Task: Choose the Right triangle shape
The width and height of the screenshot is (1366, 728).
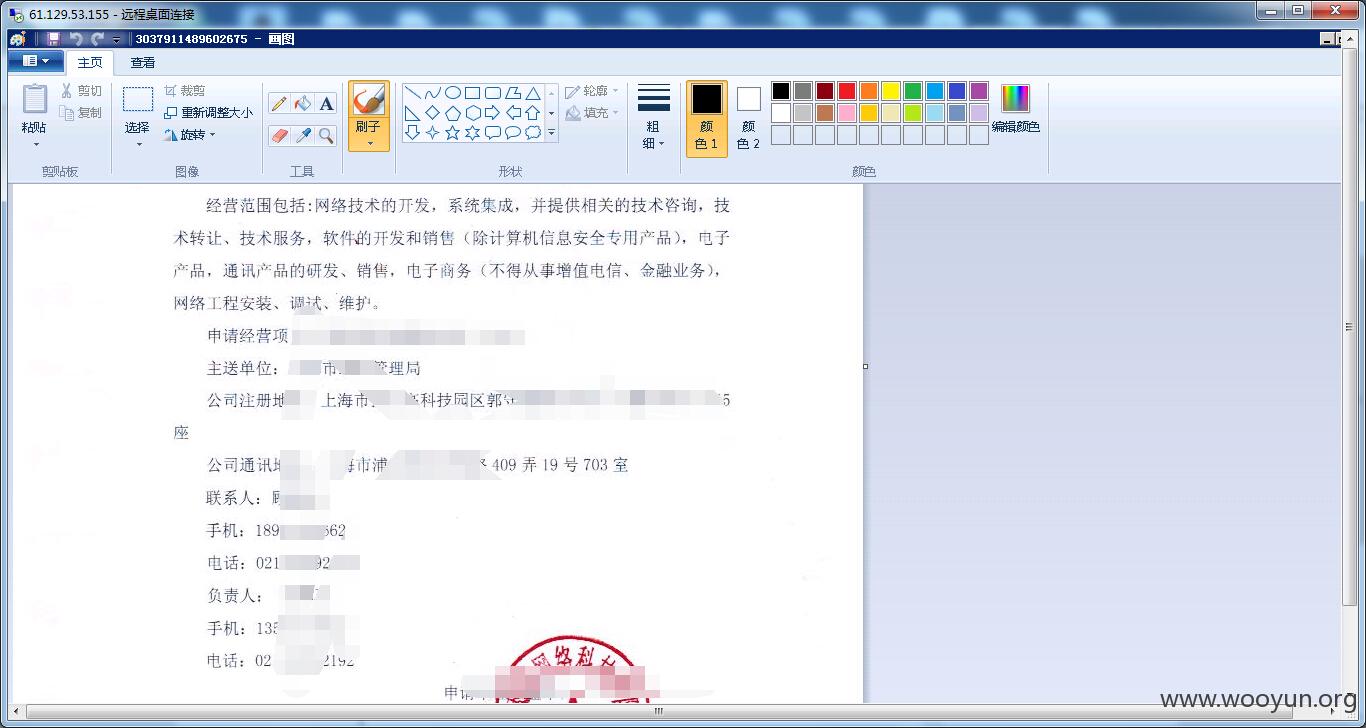Action: coord(412,113)
